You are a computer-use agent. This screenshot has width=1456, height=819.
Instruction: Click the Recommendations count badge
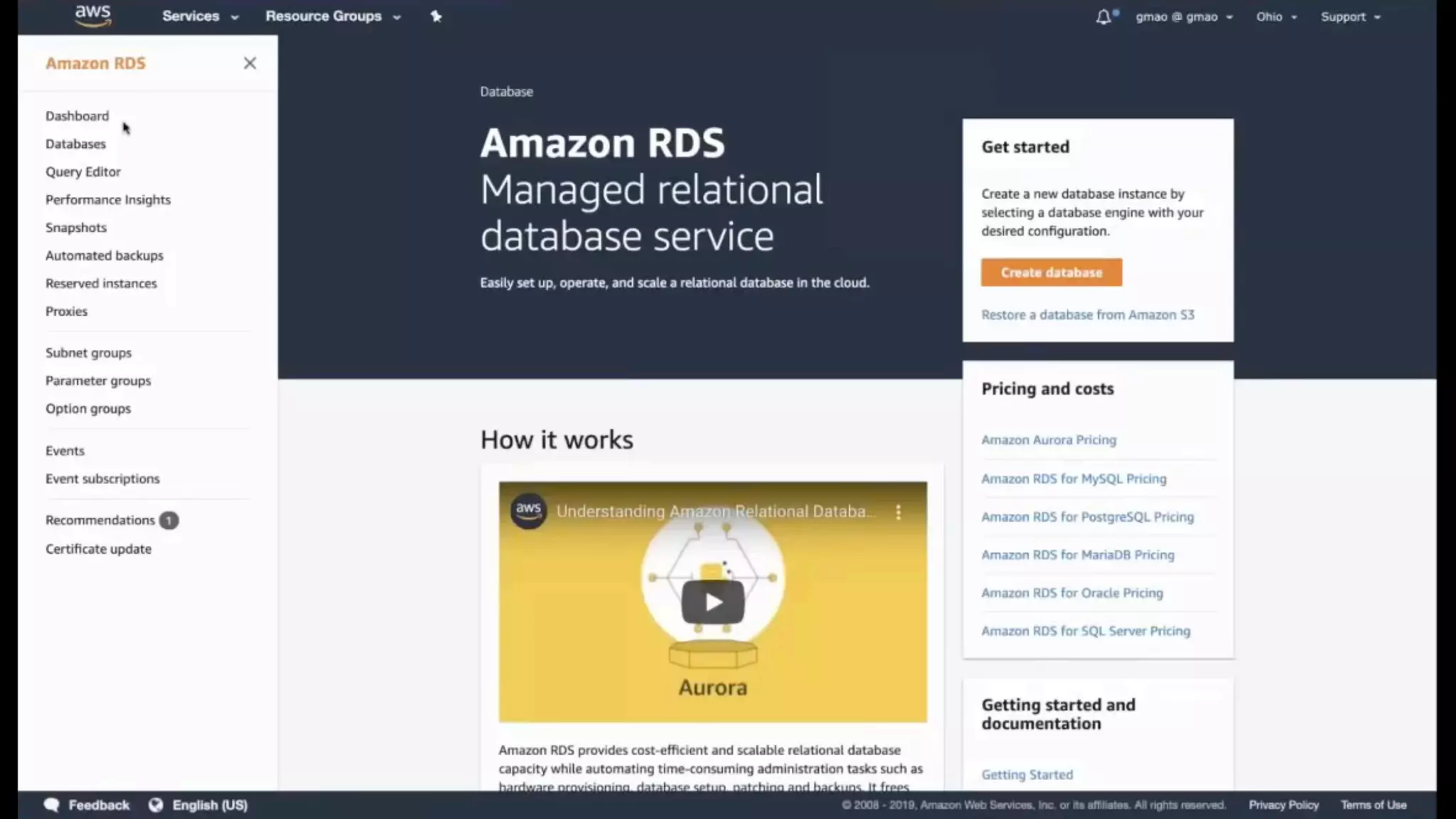pos(168,520)
